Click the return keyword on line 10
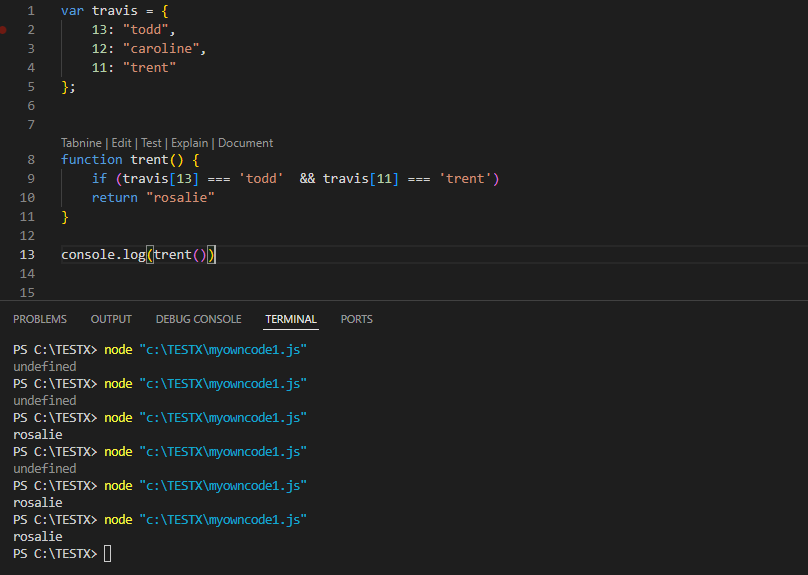The width and height of the screenshot is (808, 575). (x=115, y=198)
